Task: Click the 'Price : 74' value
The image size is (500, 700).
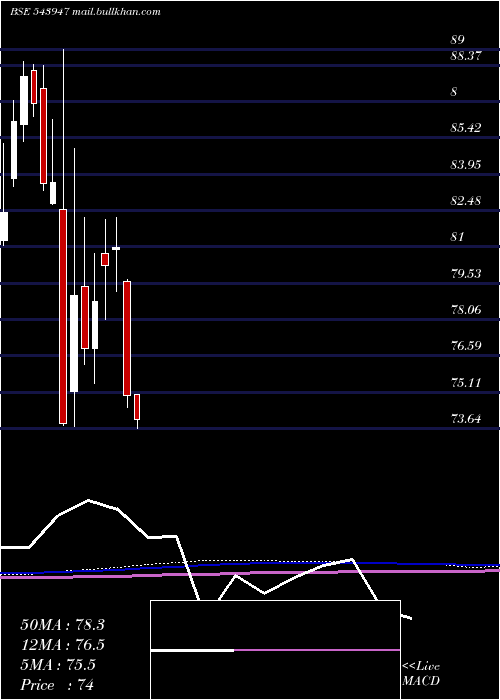Action: 57,685
